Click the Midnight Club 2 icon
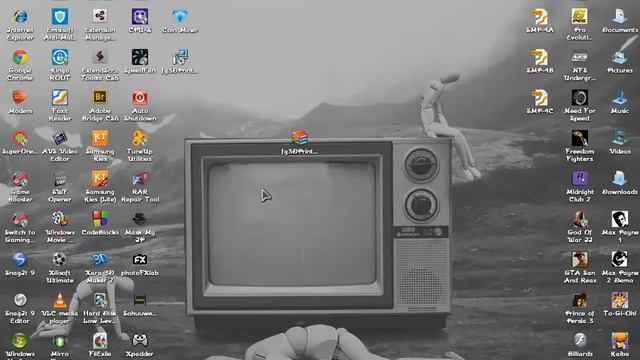 (580, 179)
